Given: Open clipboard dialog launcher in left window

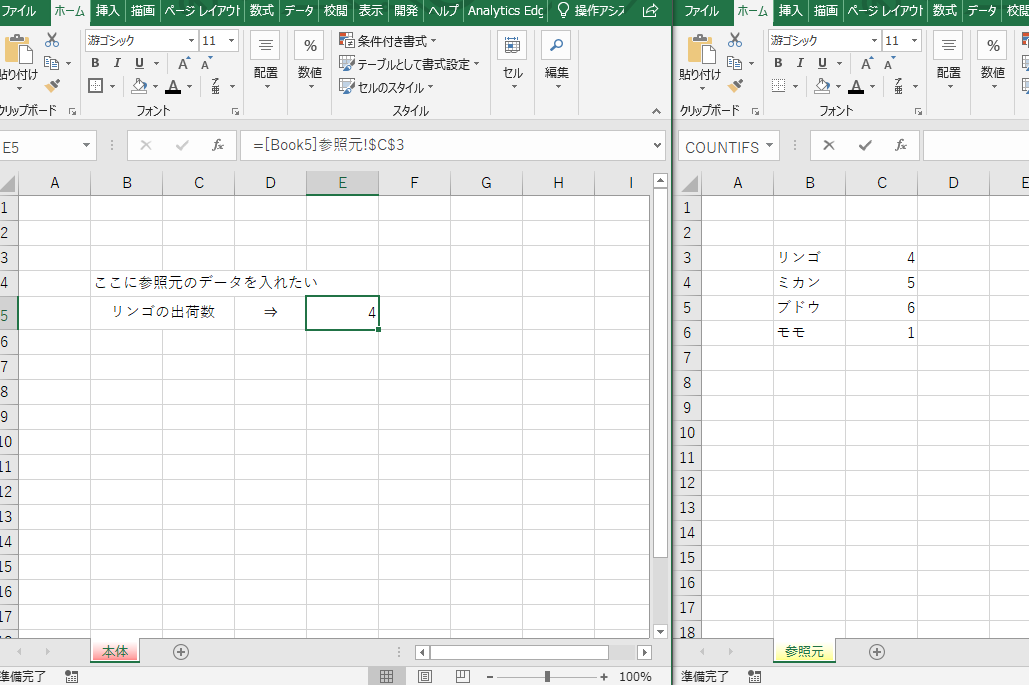Looking at the screenshot, I should 72,112.
